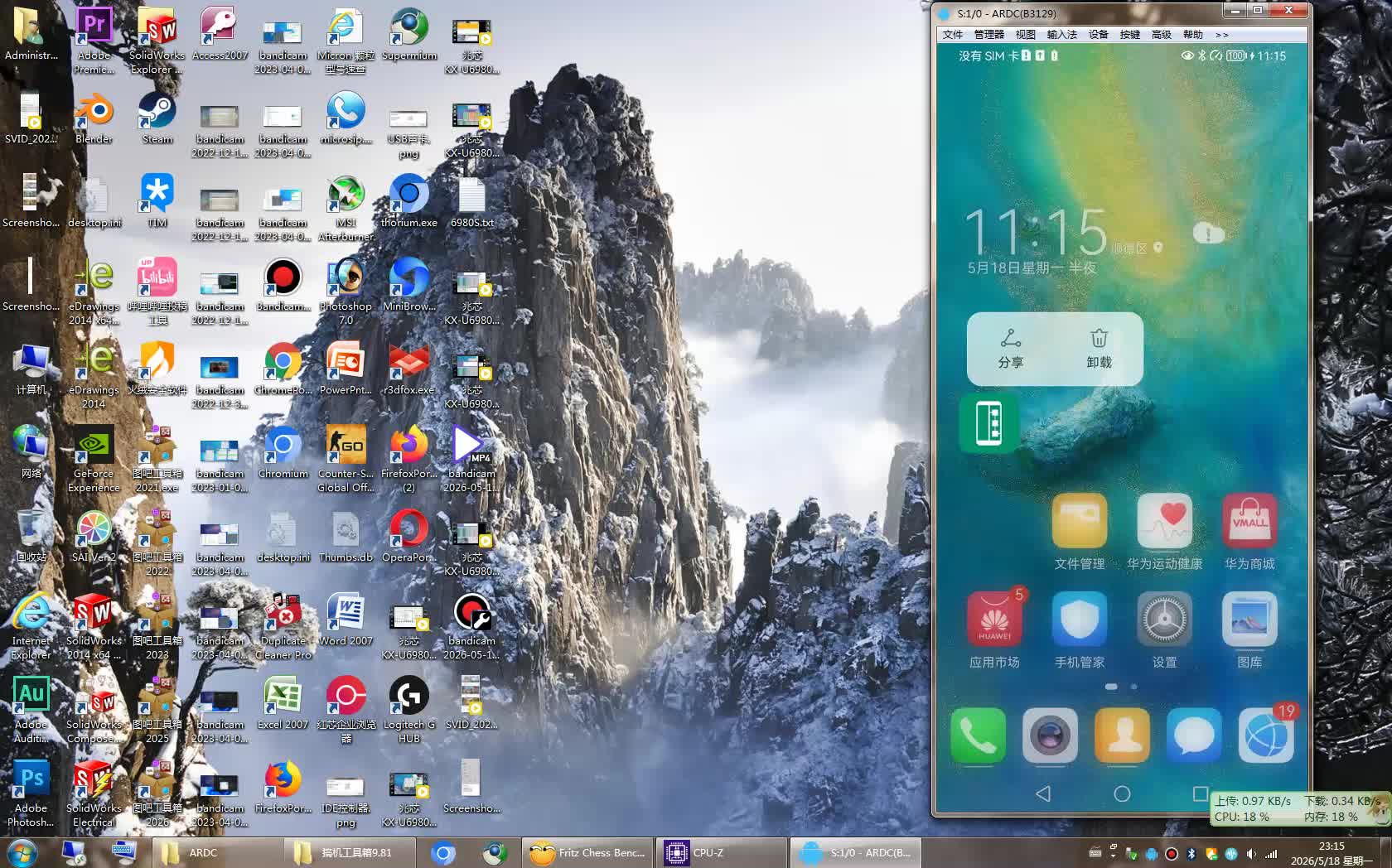This screenshot has height=868, width=1392.
Task: Select Blender desktop shortcut
Action: click(94, 118)
